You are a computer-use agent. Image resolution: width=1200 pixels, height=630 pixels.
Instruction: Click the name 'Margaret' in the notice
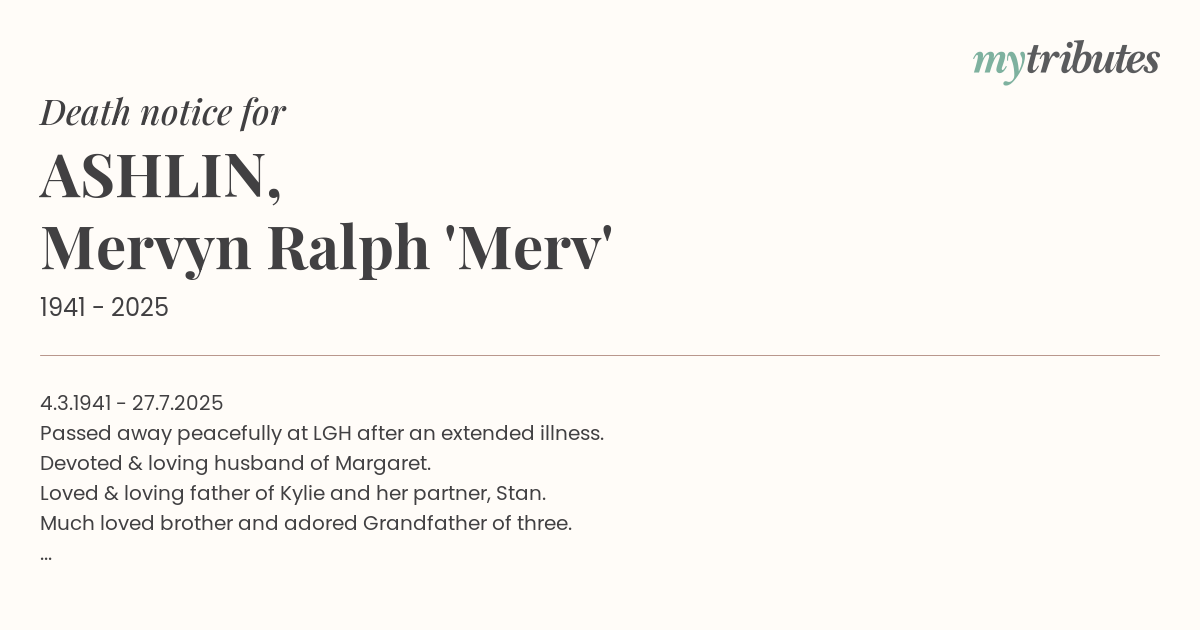(382, 463)
